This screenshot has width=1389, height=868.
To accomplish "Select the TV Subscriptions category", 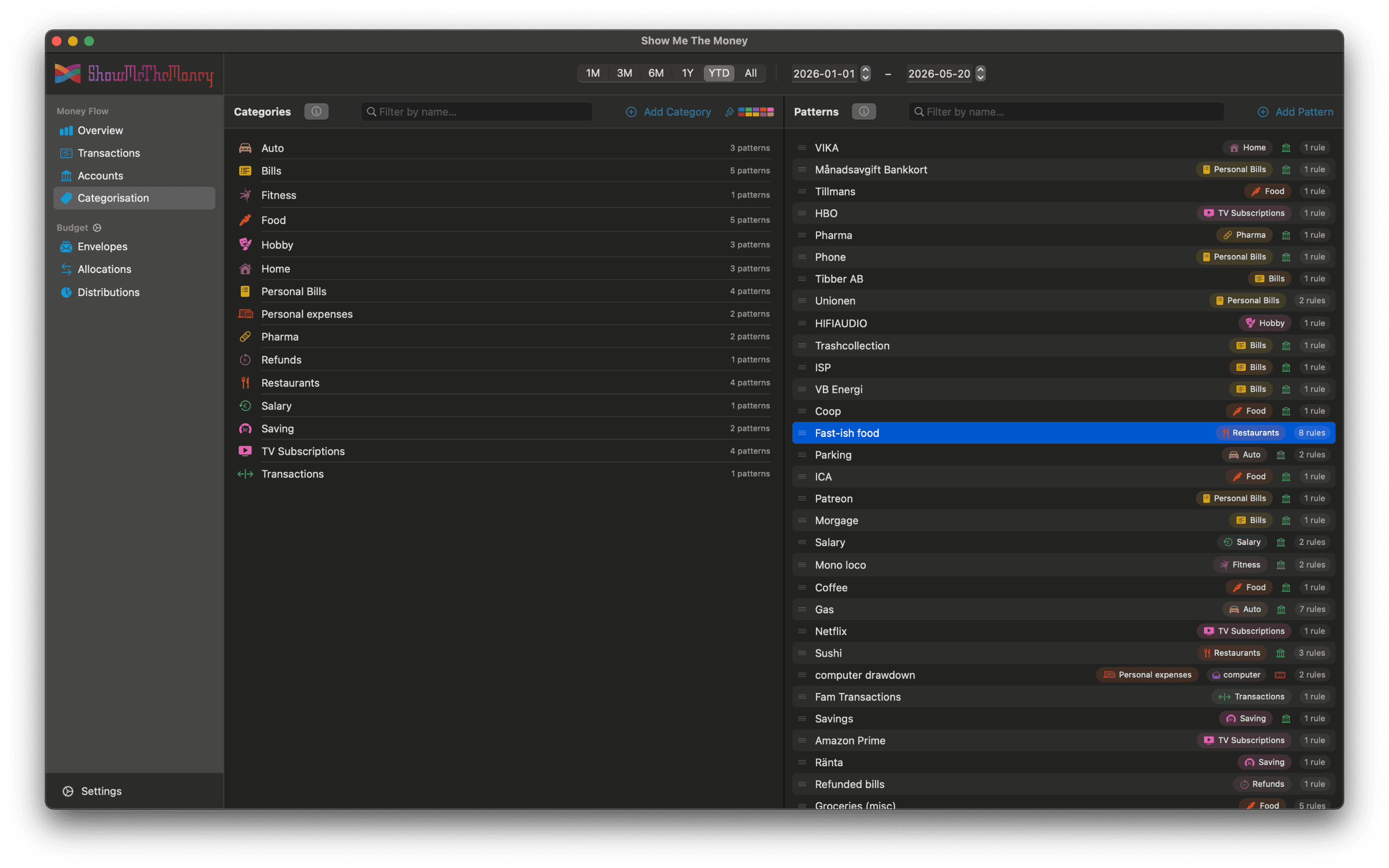I will coord(504,451).
